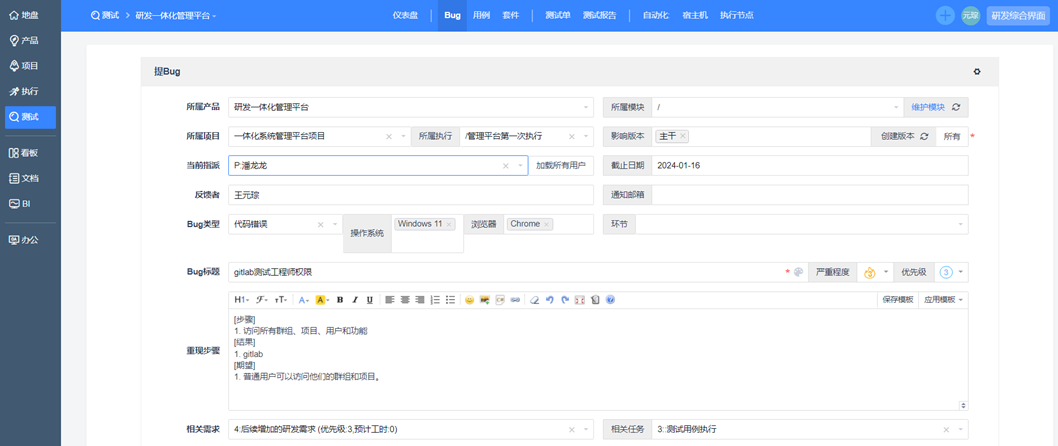The height and width of the screenshot is (446, 1058).
Task: Insert an image in the editor
Action: click(x=484, y=300)
